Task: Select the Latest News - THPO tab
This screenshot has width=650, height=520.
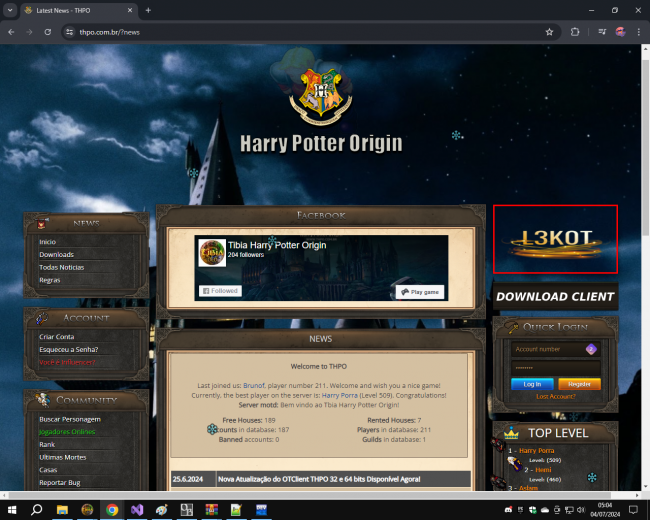Action: coord(79,10)
